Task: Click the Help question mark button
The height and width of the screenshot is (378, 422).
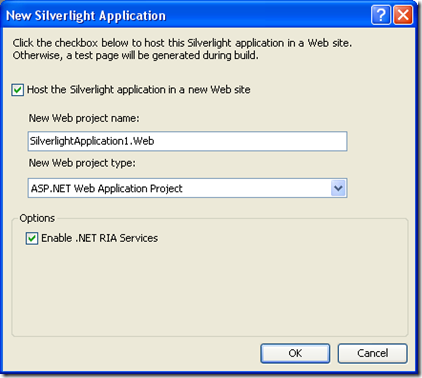Action: [381, 15]
